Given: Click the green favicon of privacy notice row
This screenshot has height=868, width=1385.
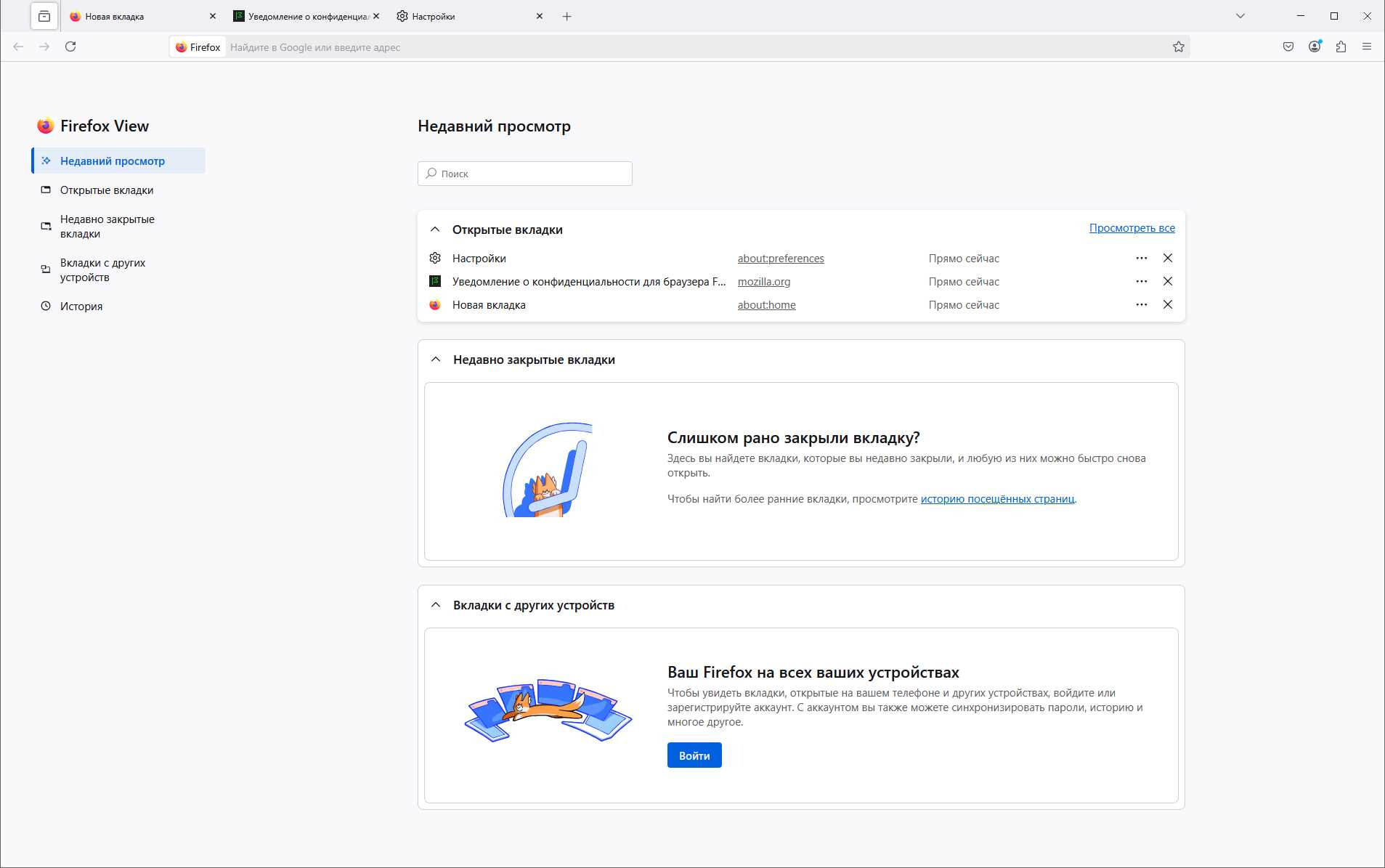Looking at the screenshot, I should click(435, 281).
